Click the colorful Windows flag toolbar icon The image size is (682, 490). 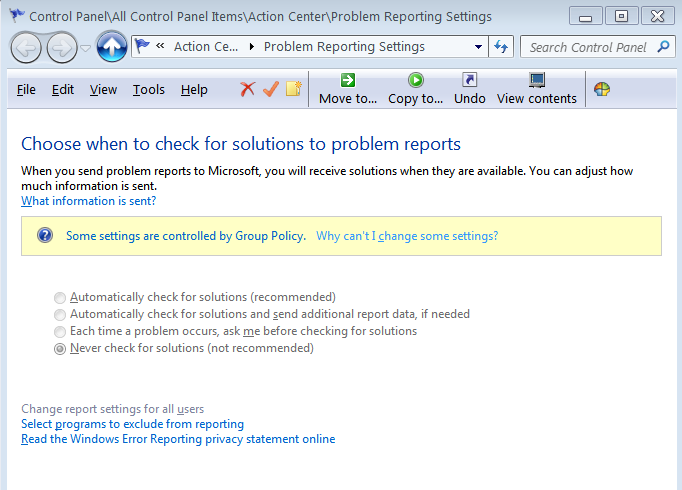pyautogui.click(x=602, y=89)
